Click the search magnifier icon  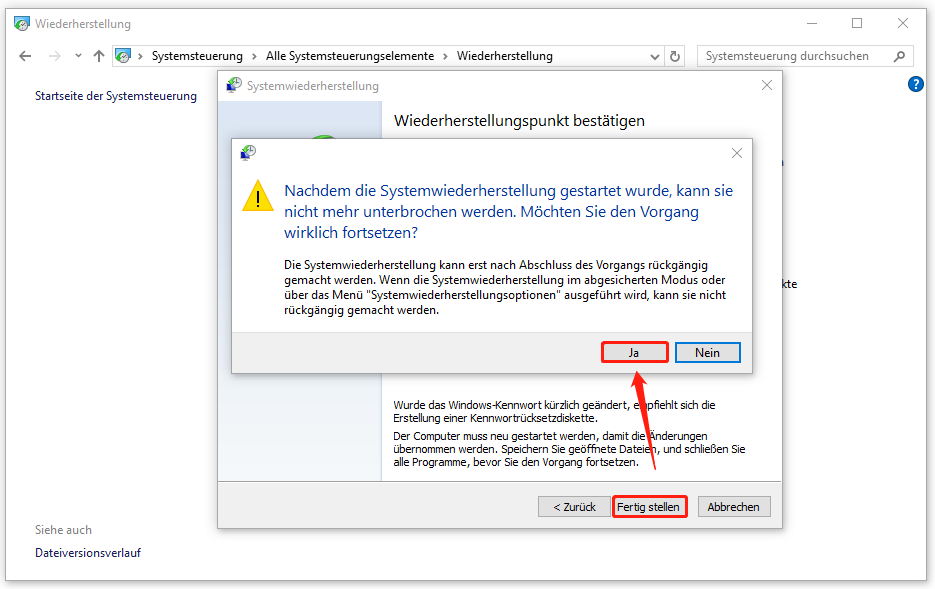[898, 56]
